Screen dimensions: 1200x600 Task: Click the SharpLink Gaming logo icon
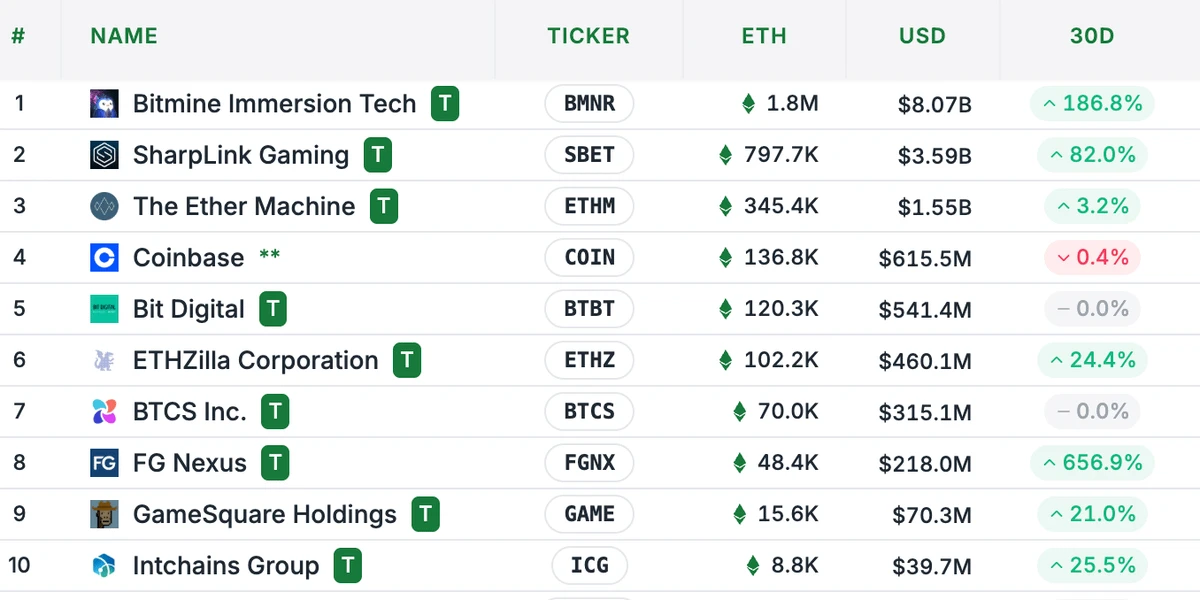point(104,155)
